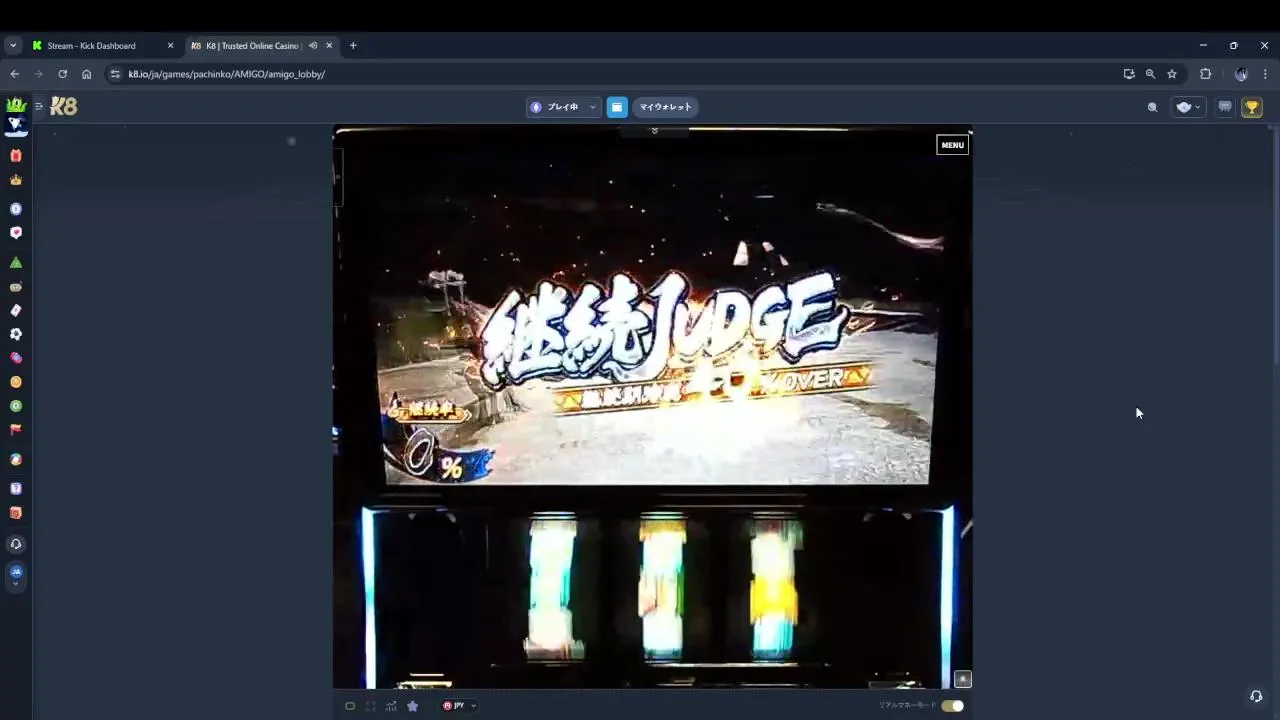Select the green triangle sidebar icon

pyautogui.click(x=16, y=262)
